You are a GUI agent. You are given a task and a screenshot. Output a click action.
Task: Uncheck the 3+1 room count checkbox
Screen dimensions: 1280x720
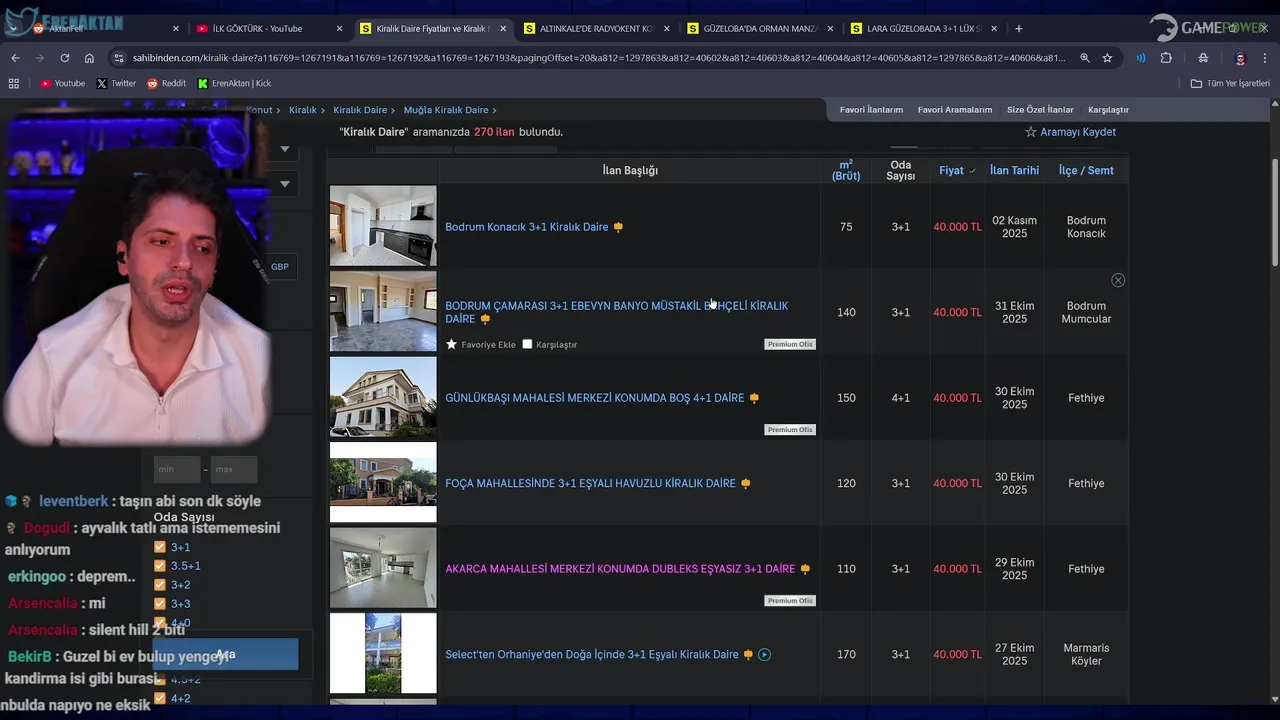point(160,547)
